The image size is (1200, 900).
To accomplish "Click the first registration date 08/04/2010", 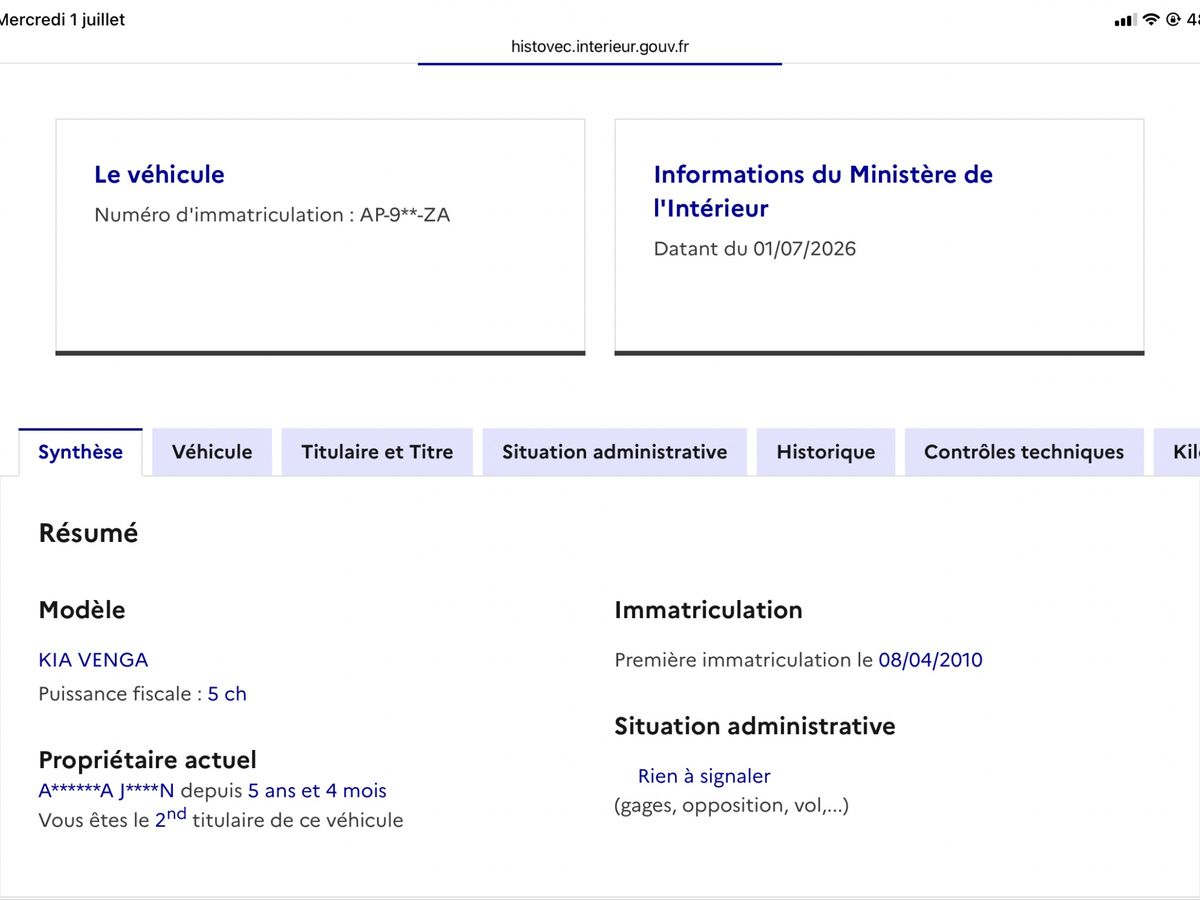I will 930,660.
